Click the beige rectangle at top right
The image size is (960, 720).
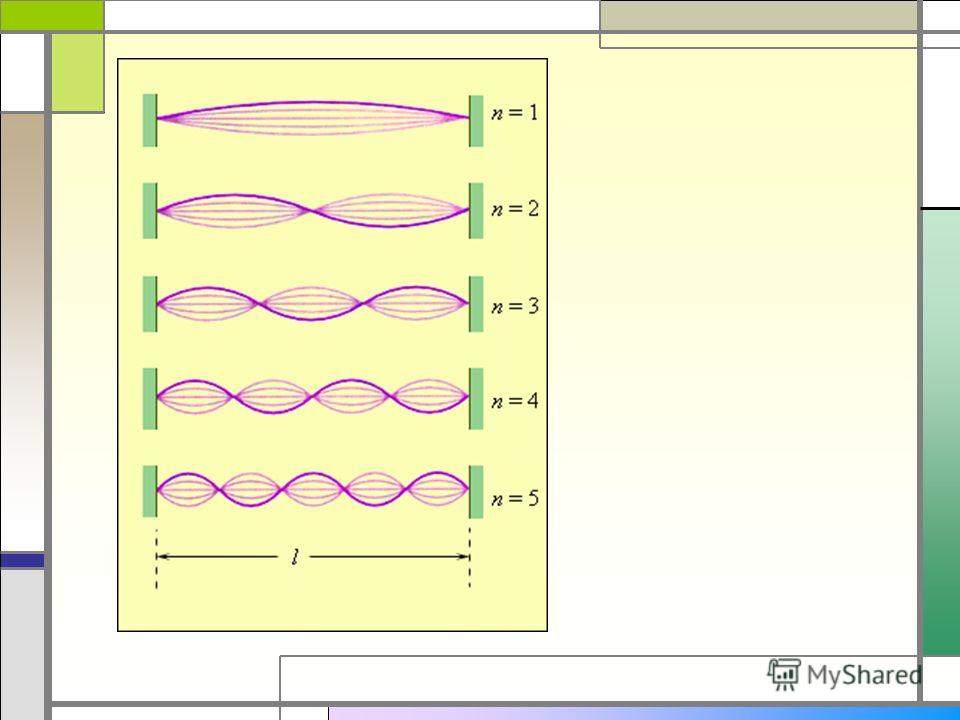coord(758,15)
